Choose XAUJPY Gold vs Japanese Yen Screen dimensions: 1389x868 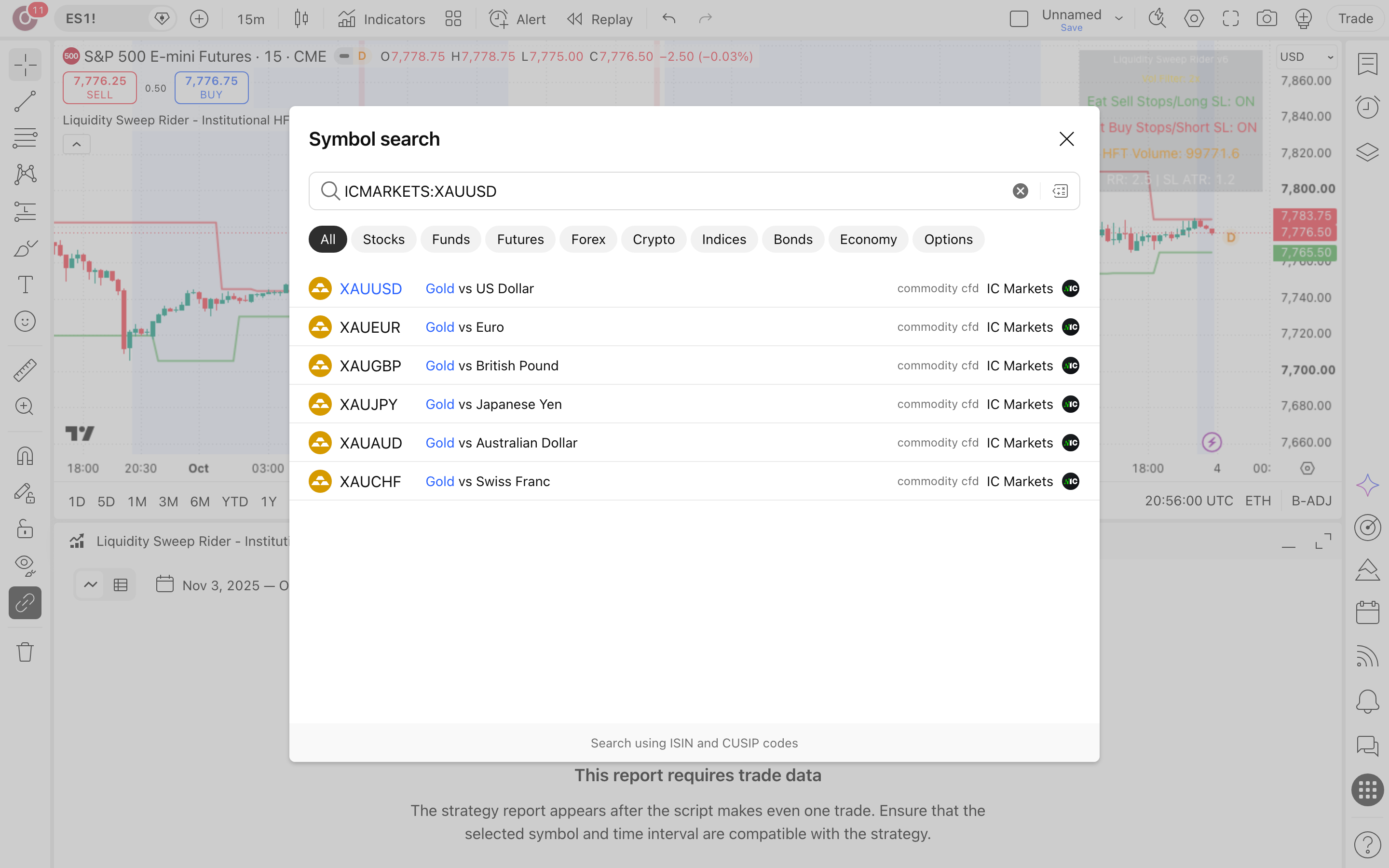coord(694,404)
